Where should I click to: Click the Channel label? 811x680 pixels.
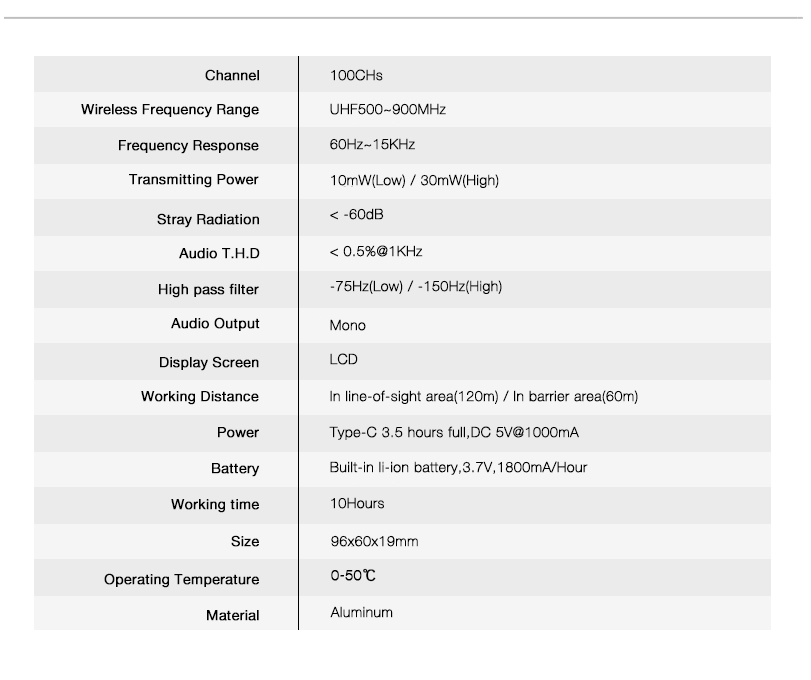[x=232, y=75]
